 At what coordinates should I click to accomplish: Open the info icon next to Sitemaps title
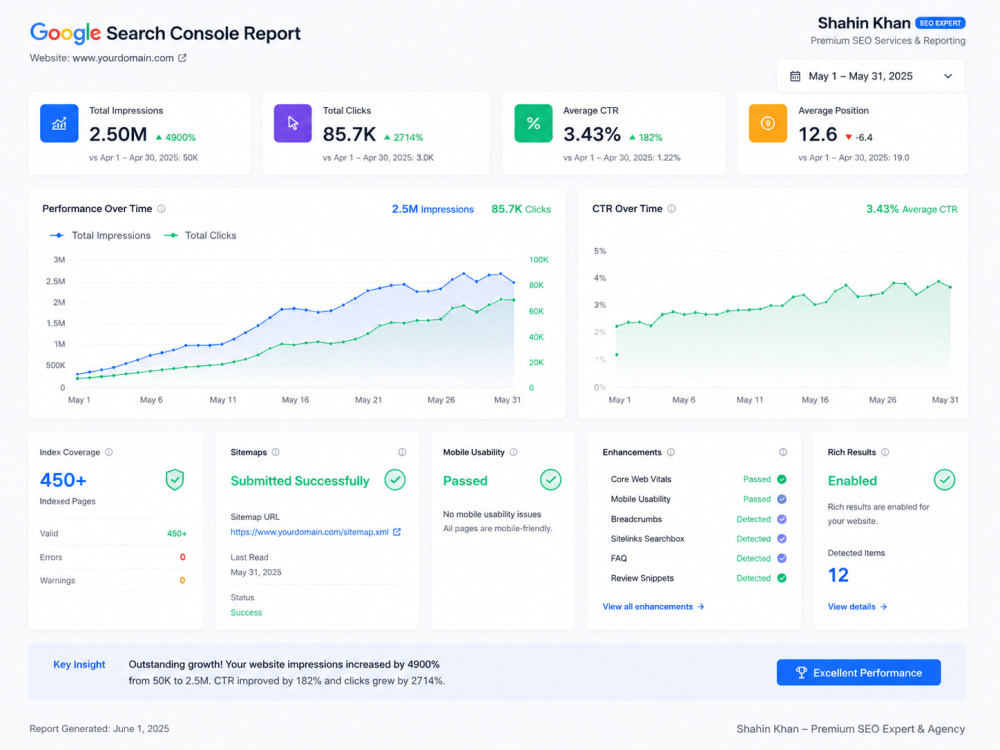[276, 452]
